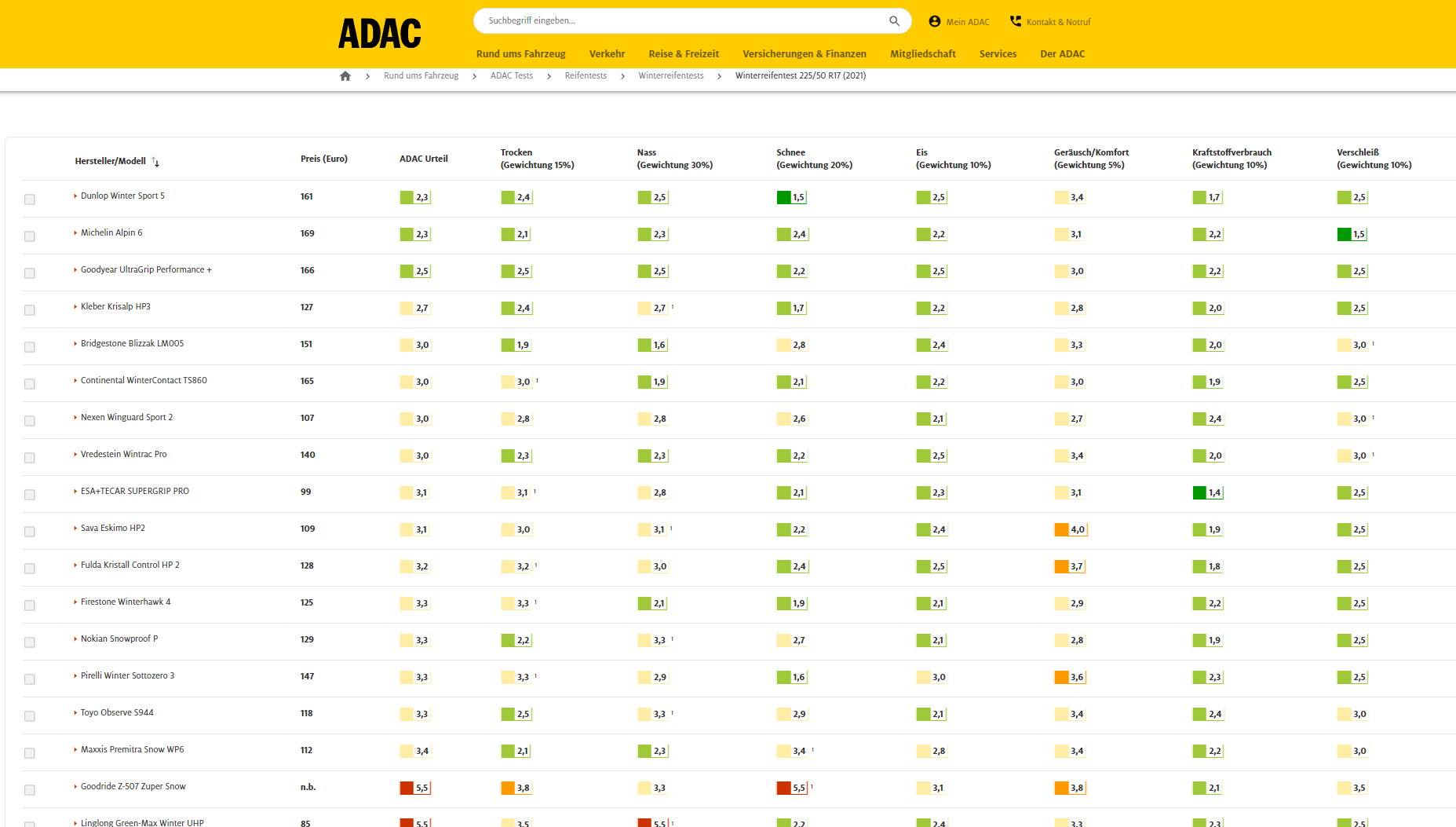This screenshot has width=1456, height=827.
Task: Click the Mein ADAC user icon
Action: 934,21
